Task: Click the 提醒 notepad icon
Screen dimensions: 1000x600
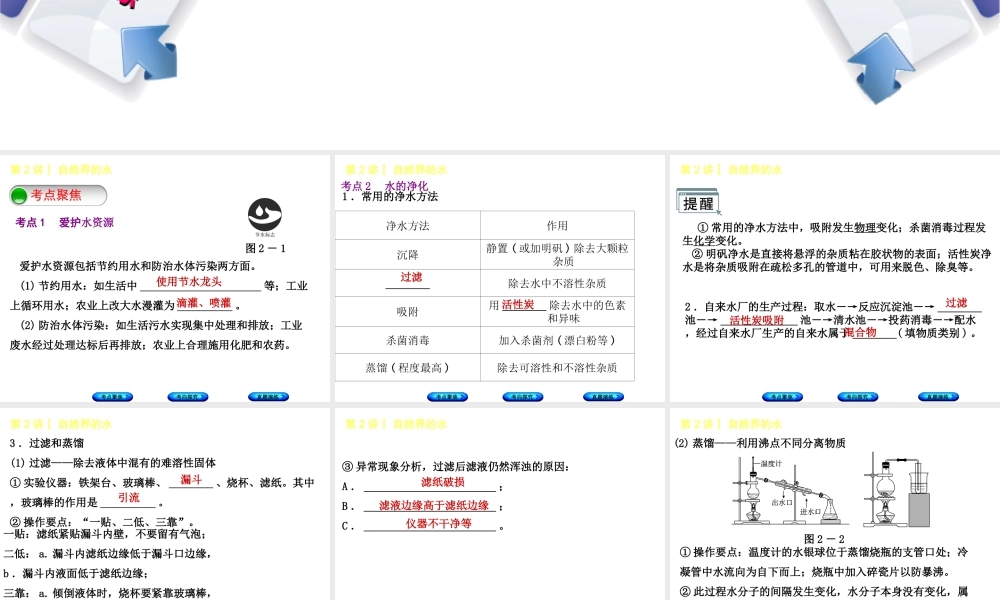Action: tap(698, 201)
